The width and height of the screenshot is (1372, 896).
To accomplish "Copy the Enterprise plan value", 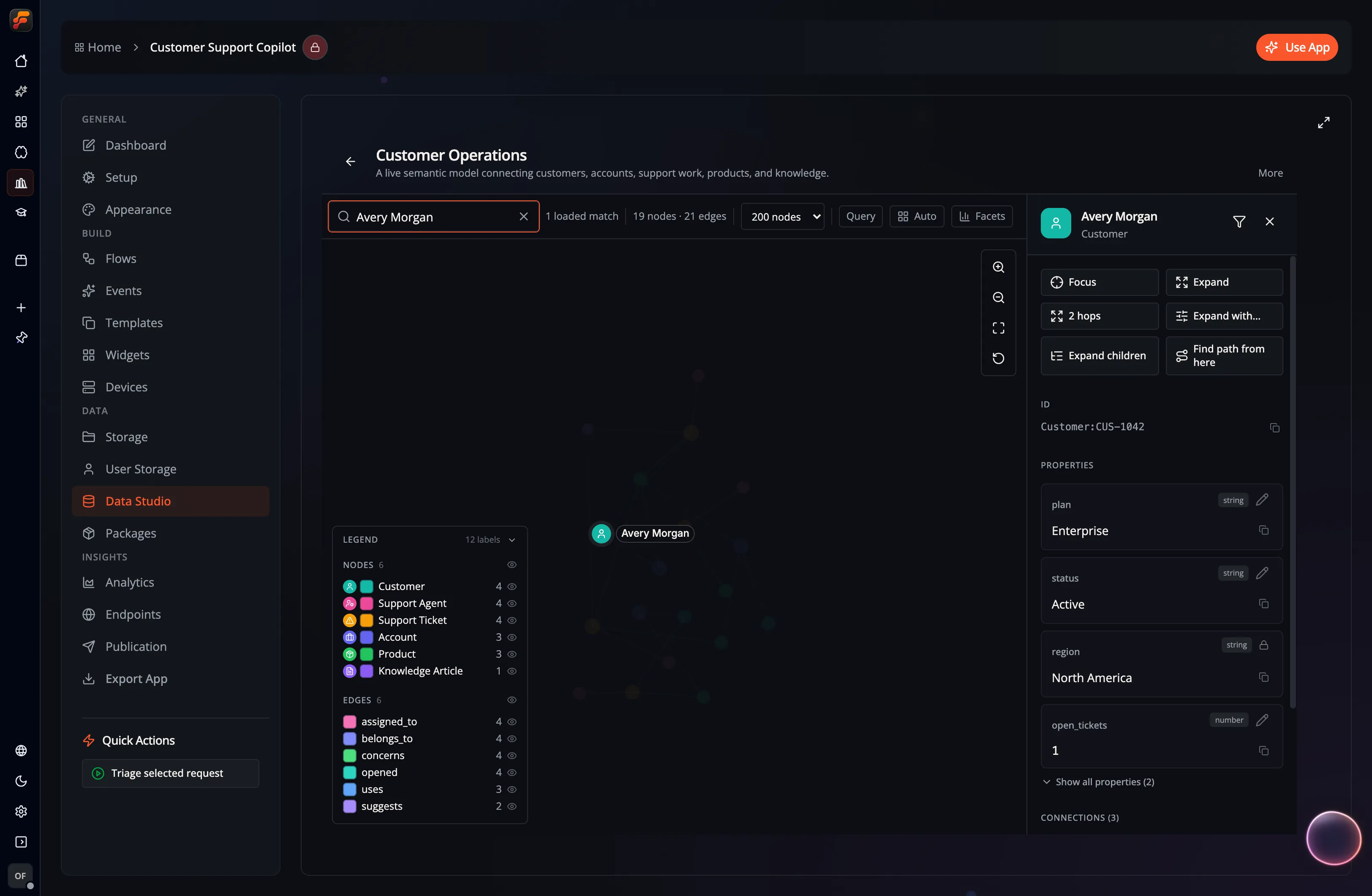I will [1263, 530].
